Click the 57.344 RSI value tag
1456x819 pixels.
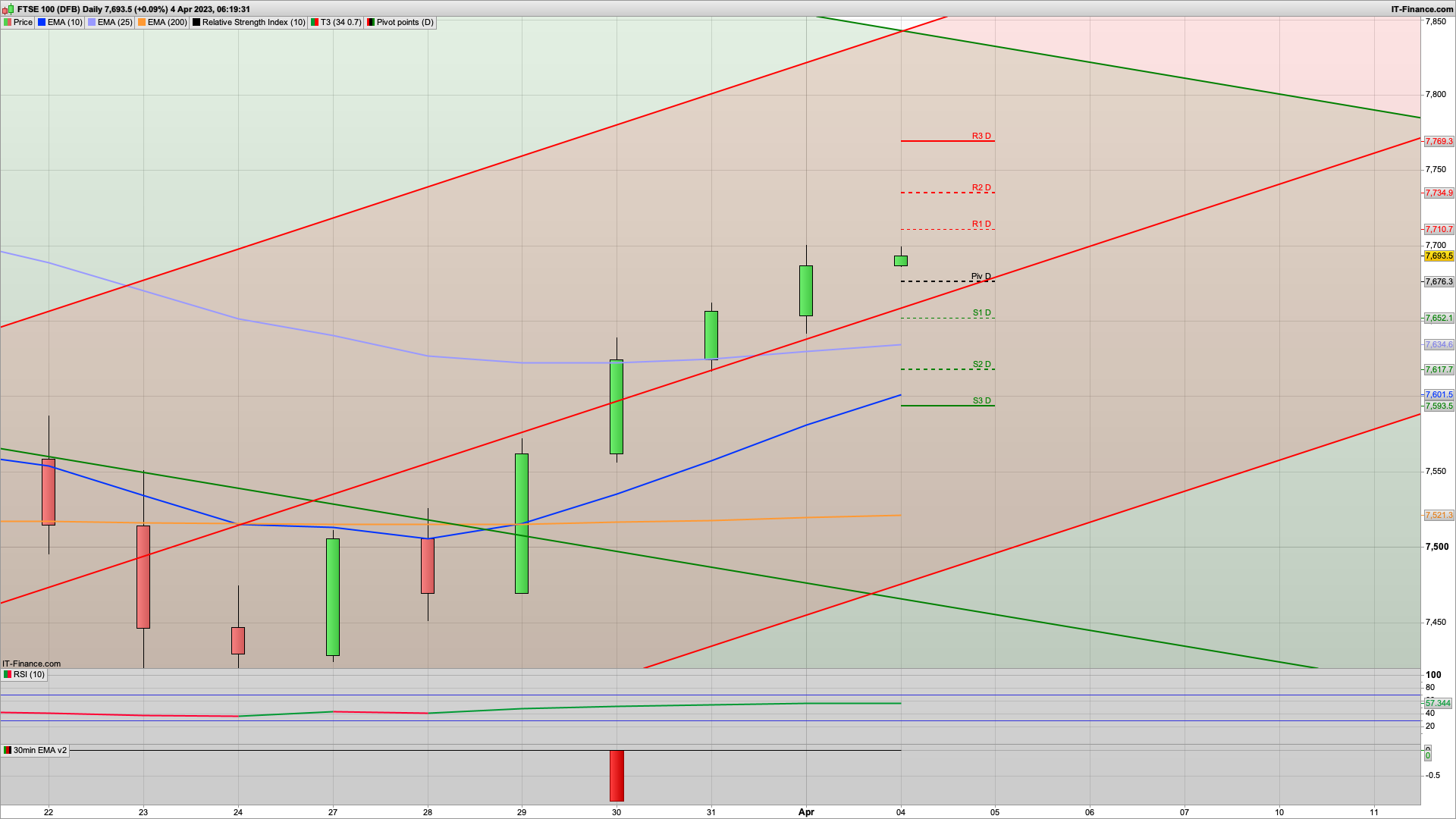[x=1438, y=703]
